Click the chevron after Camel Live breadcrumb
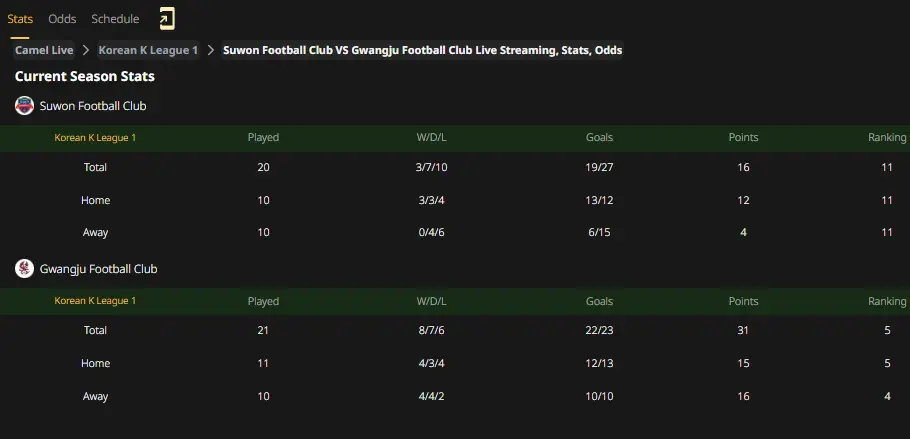Screen dimensions: 910x439 pyautogui.click(x=86, y=51)
